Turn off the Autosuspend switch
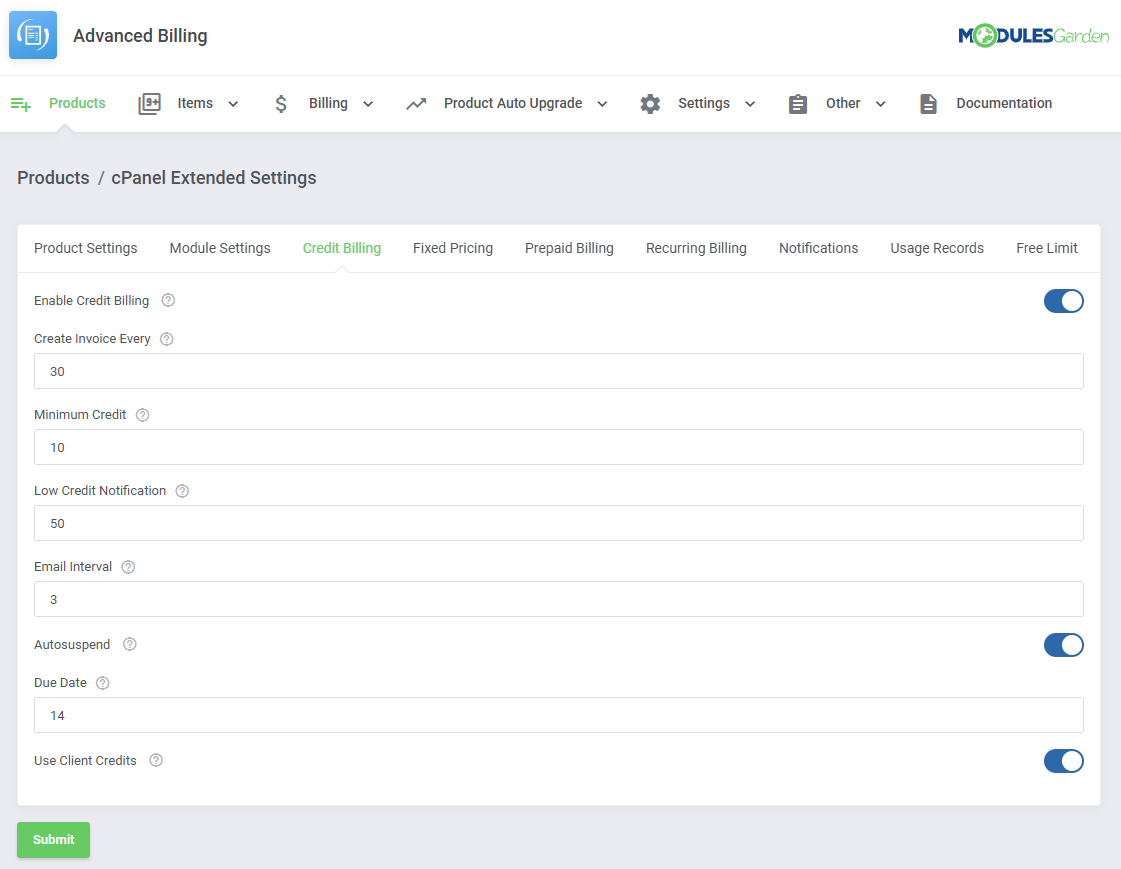 tap(1063, 645)
